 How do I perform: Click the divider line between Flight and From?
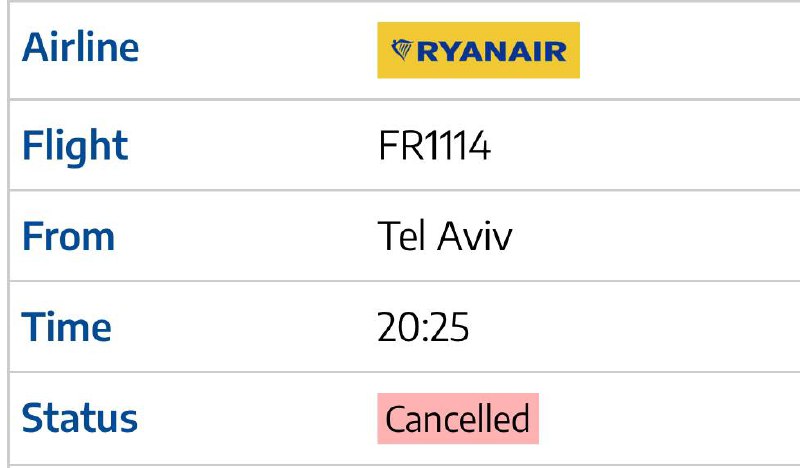click(x=404, y=190)
